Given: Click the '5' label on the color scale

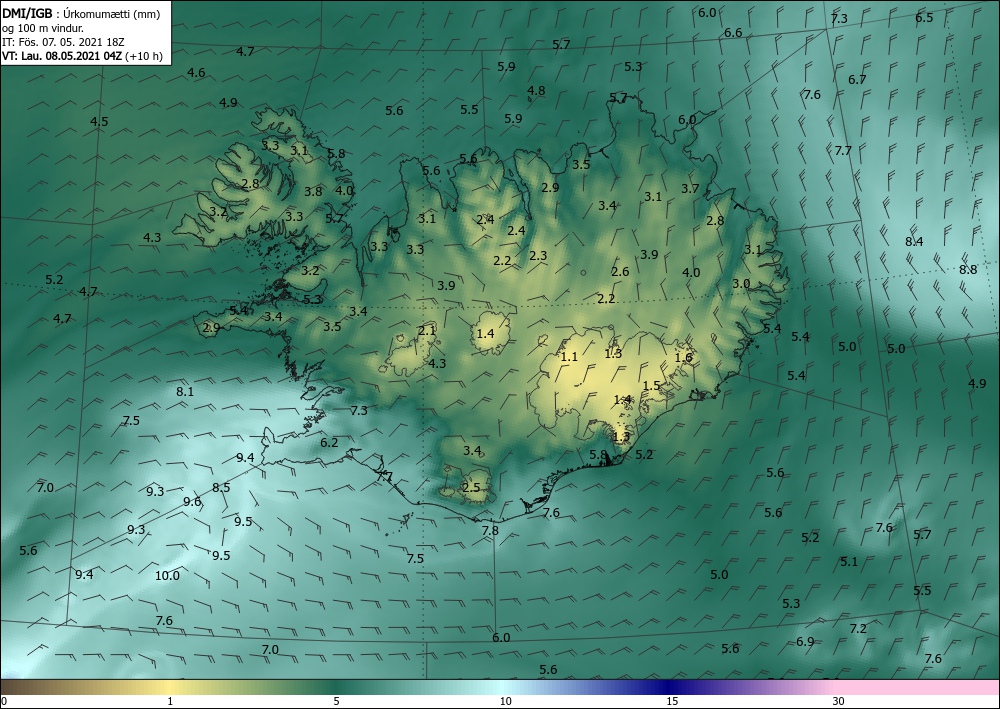Looking at the screenshot, I should point(336,702).
